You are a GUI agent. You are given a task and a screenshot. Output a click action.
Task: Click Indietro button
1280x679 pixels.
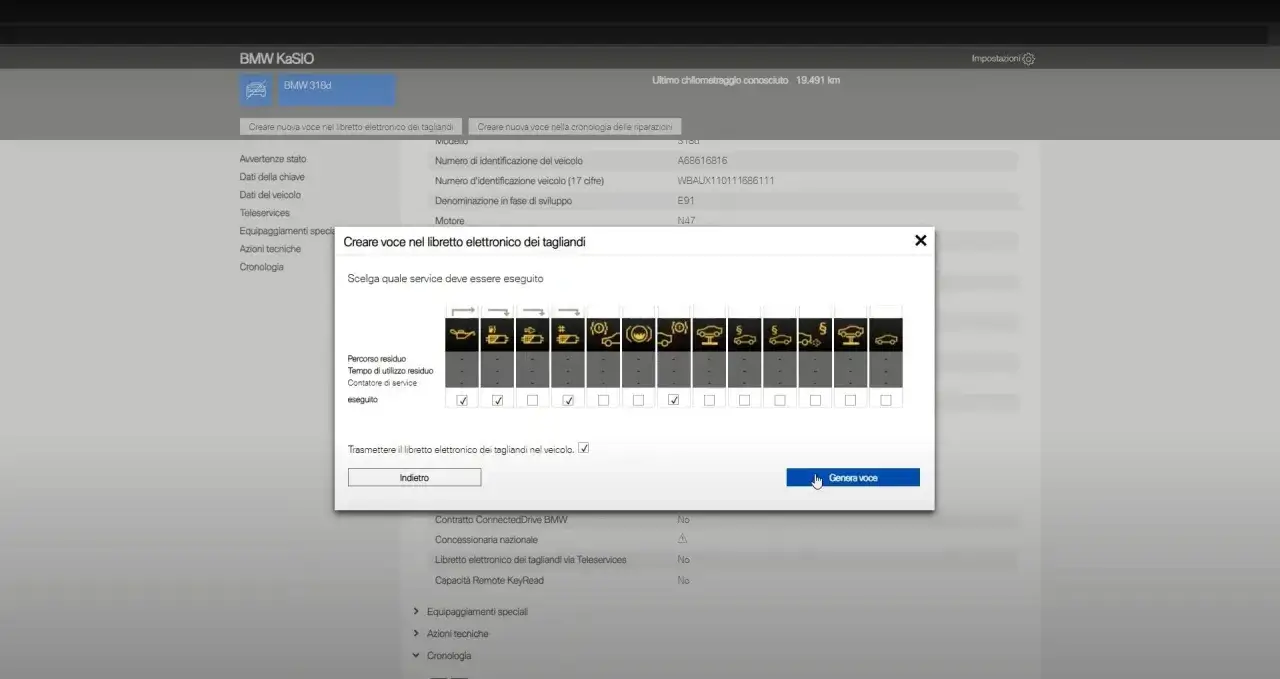(414, 478)
